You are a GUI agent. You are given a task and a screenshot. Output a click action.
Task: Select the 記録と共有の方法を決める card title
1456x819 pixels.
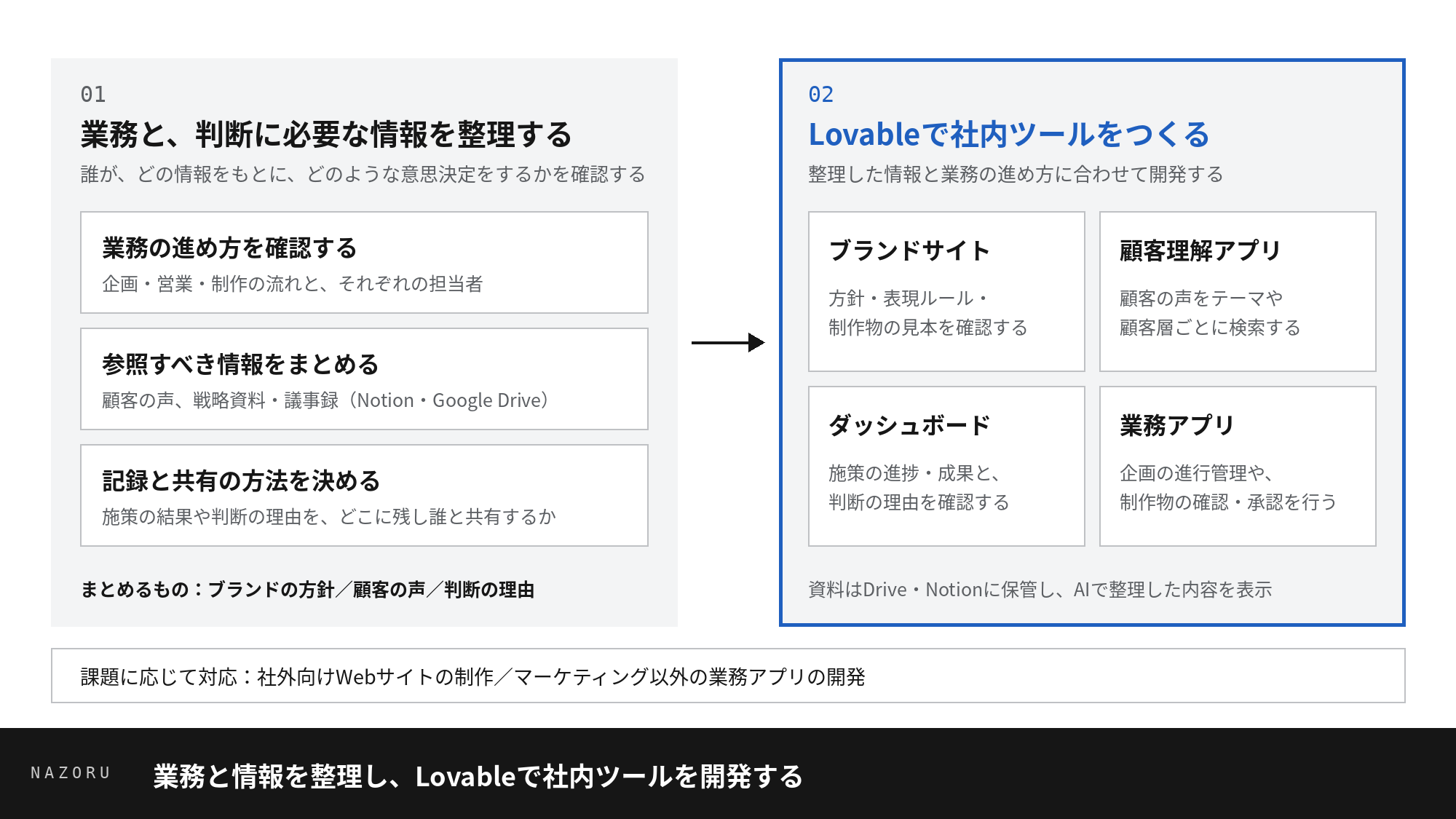pyautogui.click(x=241, y=481)
